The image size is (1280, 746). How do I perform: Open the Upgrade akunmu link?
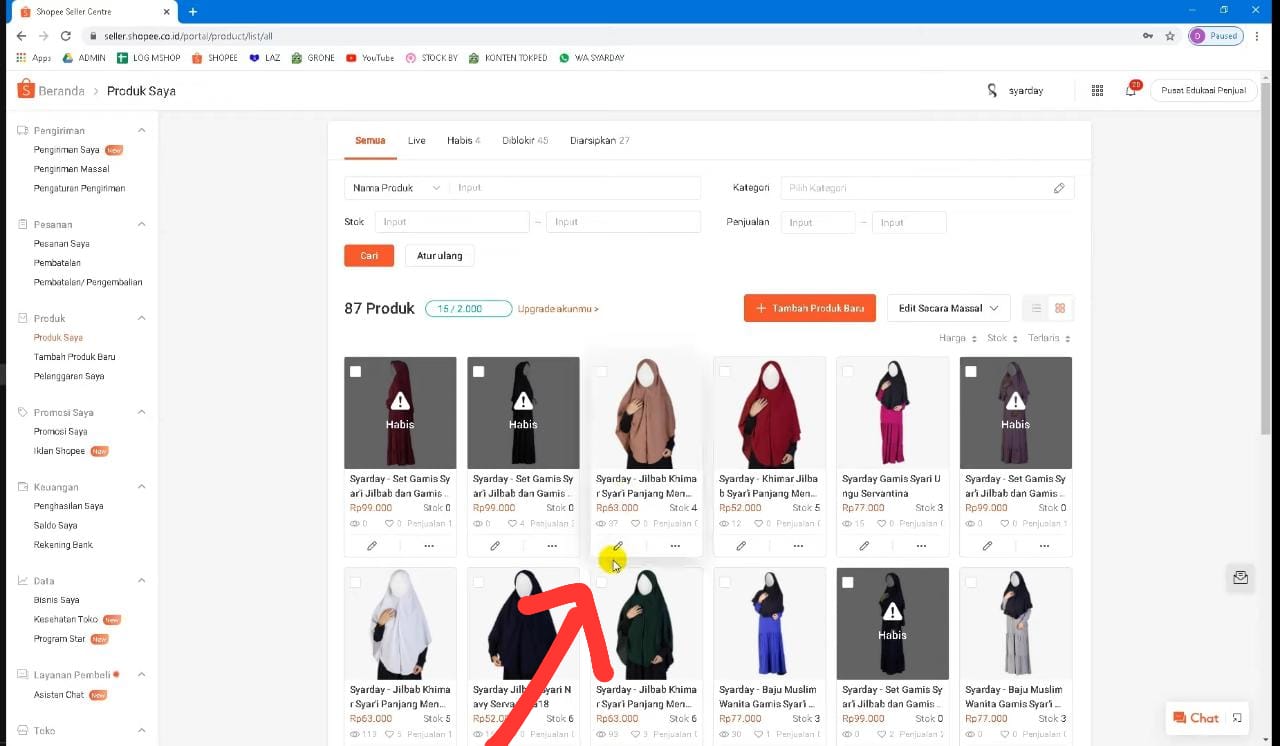coord(556,309)
